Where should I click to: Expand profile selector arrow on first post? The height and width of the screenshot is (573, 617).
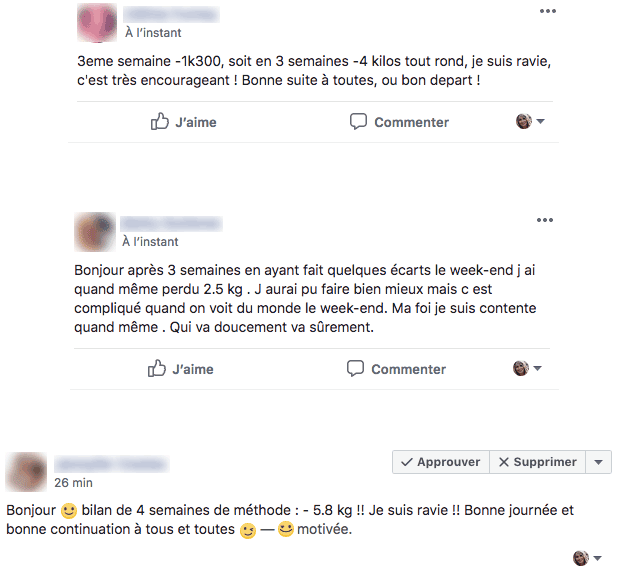point(541,121)
